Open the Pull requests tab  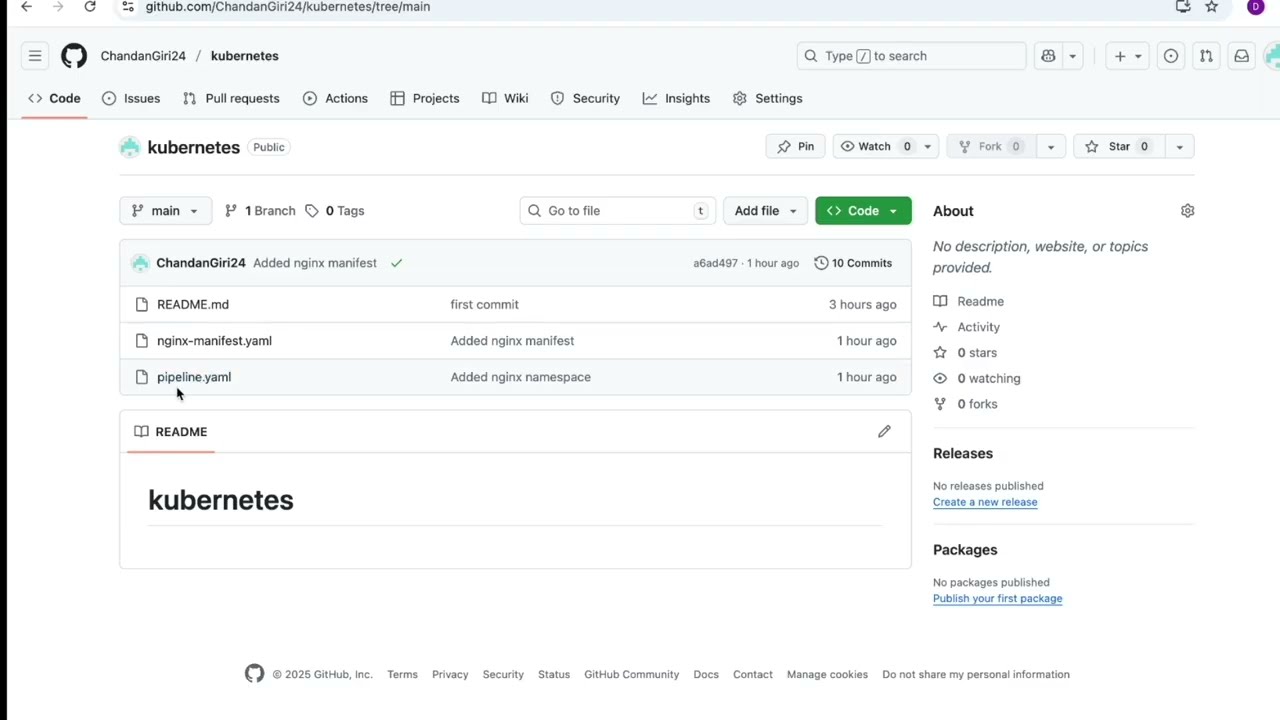click(x=231, y=98)
